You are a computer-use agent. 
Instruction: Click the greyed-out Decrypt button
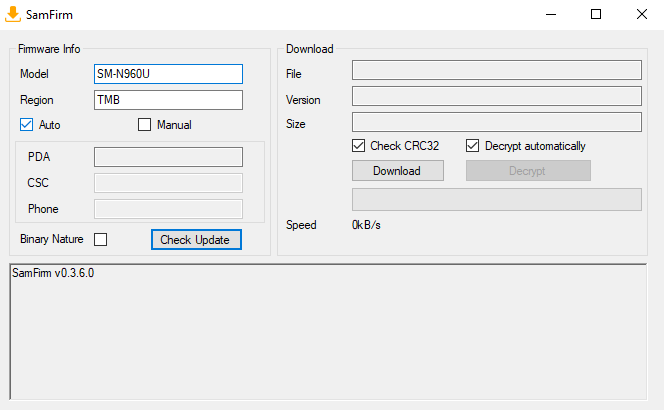[528, 171]
